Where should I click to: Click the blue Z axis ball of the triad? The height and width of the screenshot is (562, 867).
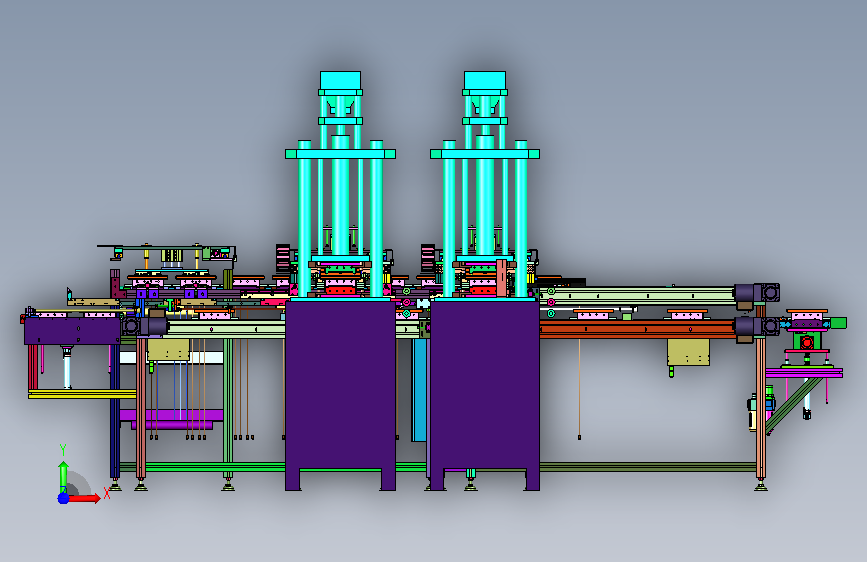[x=63, y=498]
